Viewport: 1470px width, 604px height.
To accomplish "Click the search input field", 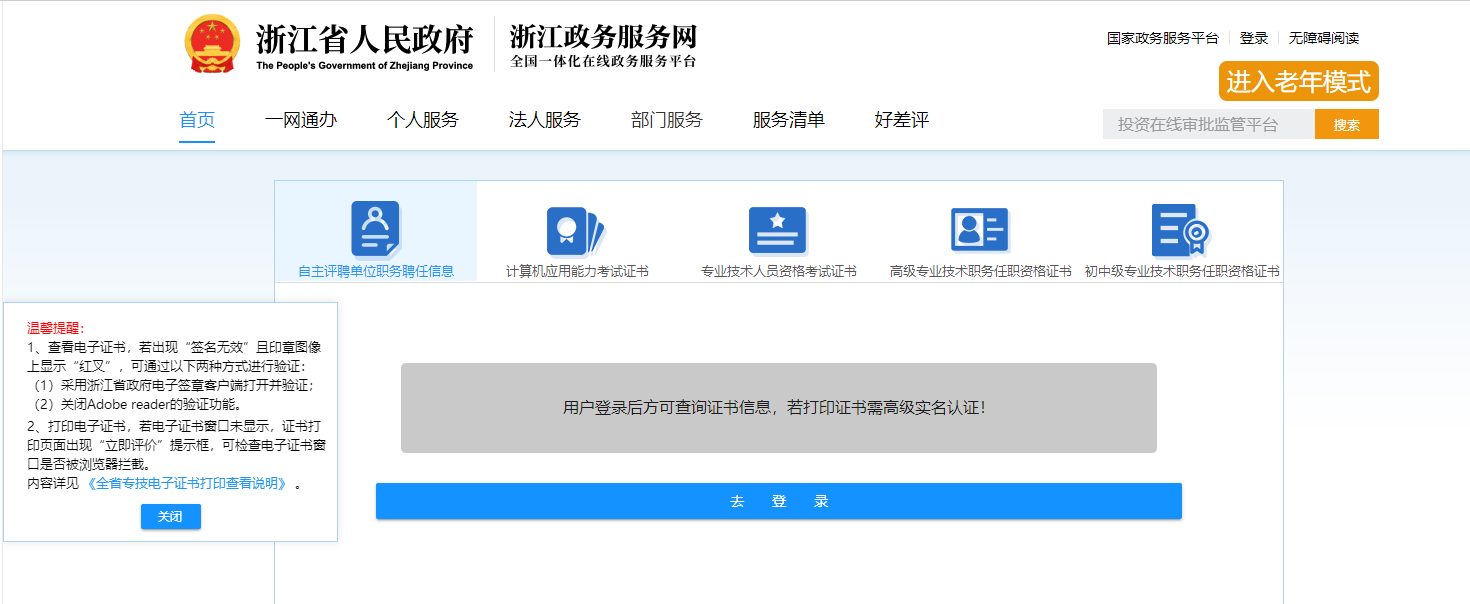I will [x=1208, y=125].
